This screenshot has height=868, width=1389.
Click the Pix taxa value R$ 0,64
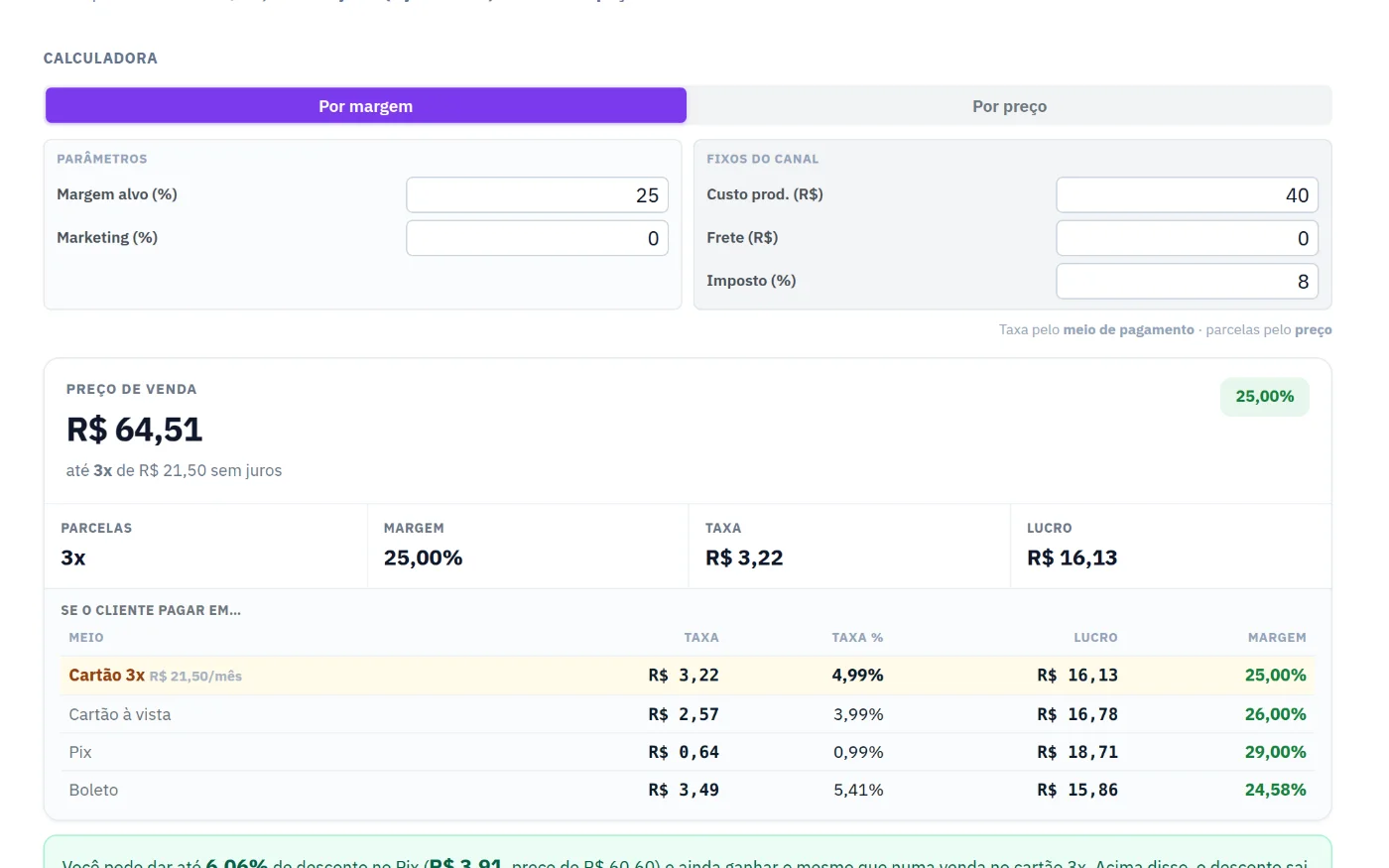[684, 752]
